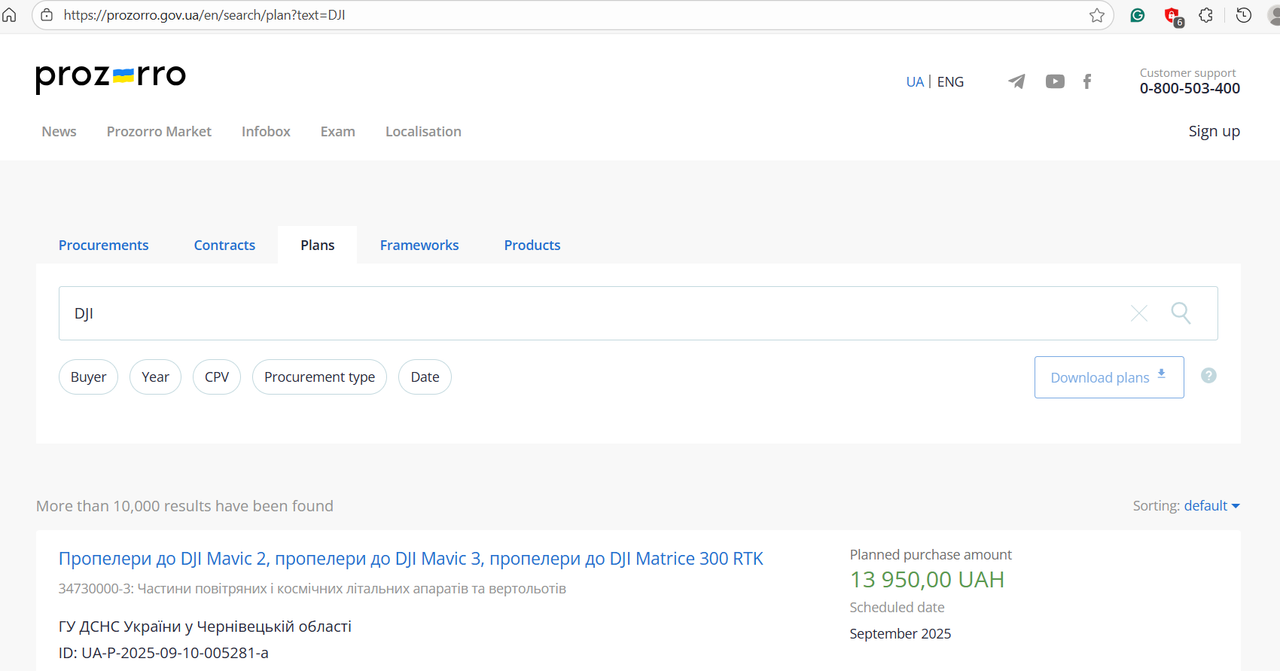Image resolution: width=1280 pixels, height=671 pixels.
Task: Open browser history clock icon
Action: click(1244, 15)
